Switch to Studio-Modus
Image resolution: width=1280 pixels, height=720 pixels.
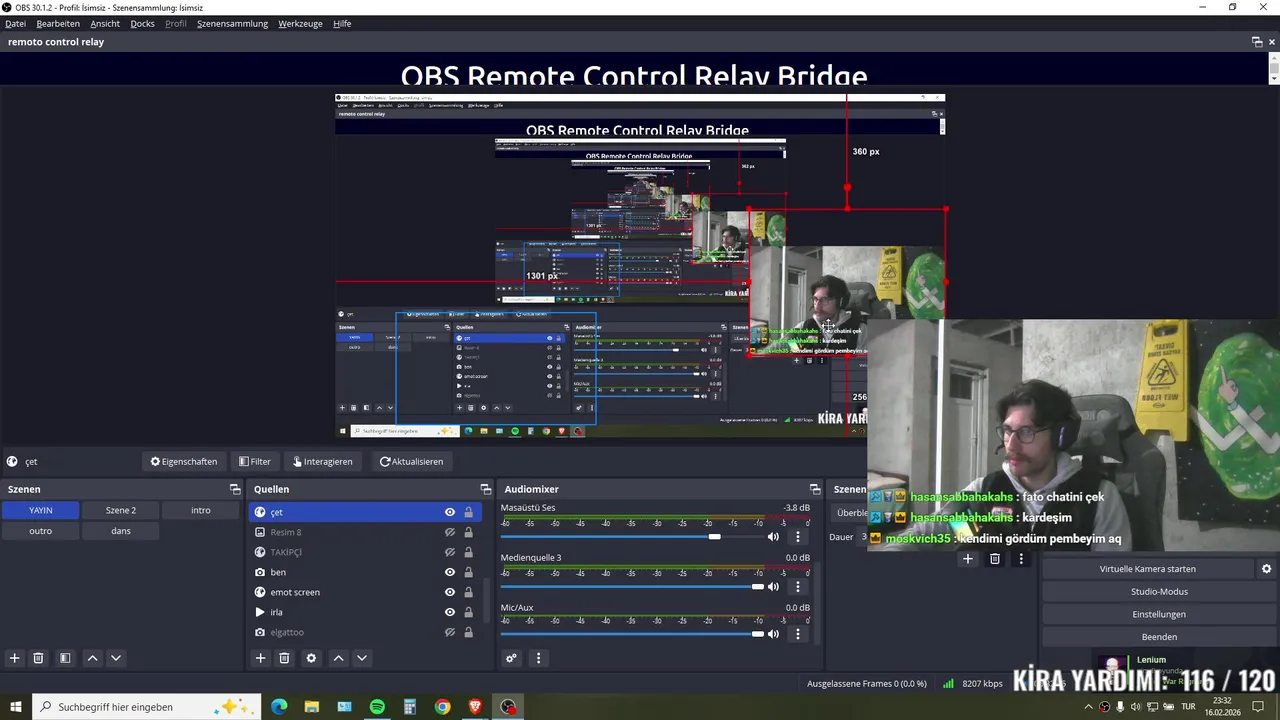click(1159, 591)
